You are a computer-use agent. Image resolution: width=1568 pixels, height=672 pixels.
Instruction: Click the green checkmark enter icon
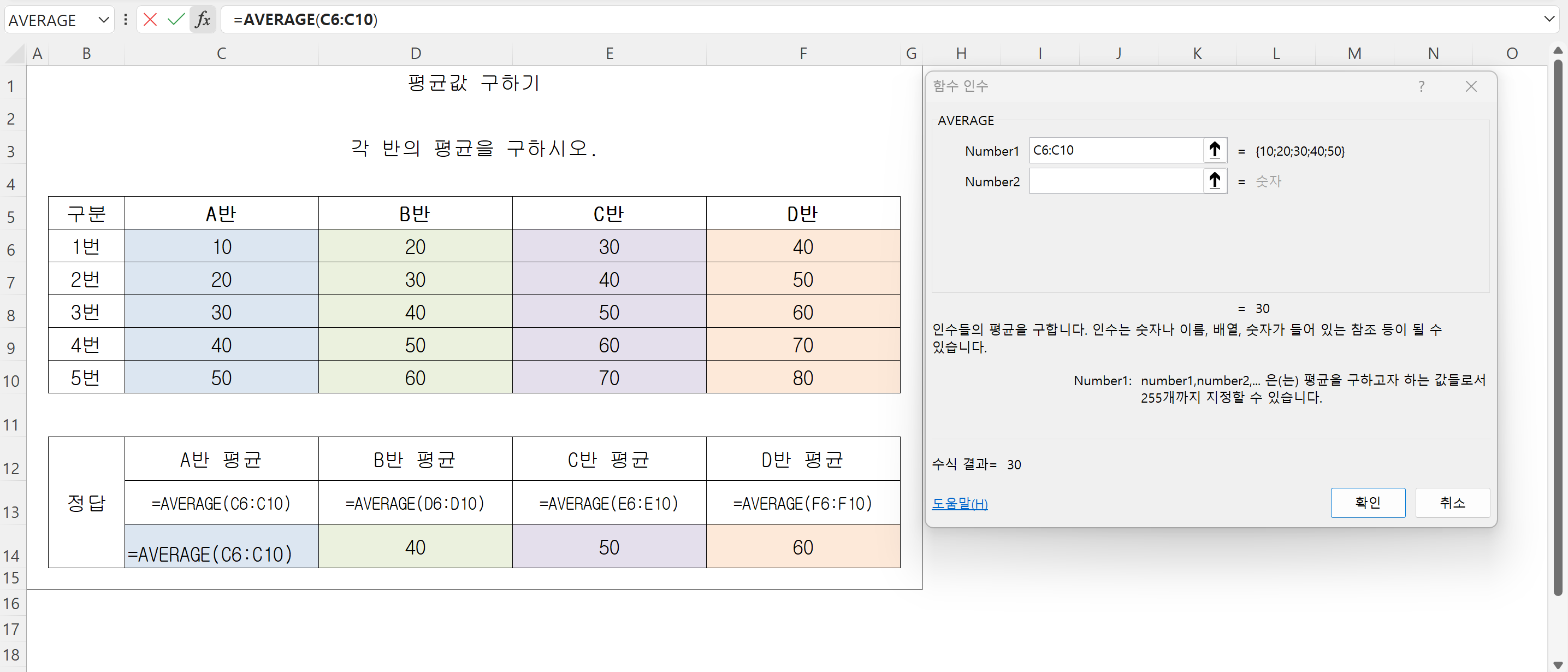(176, 20)
